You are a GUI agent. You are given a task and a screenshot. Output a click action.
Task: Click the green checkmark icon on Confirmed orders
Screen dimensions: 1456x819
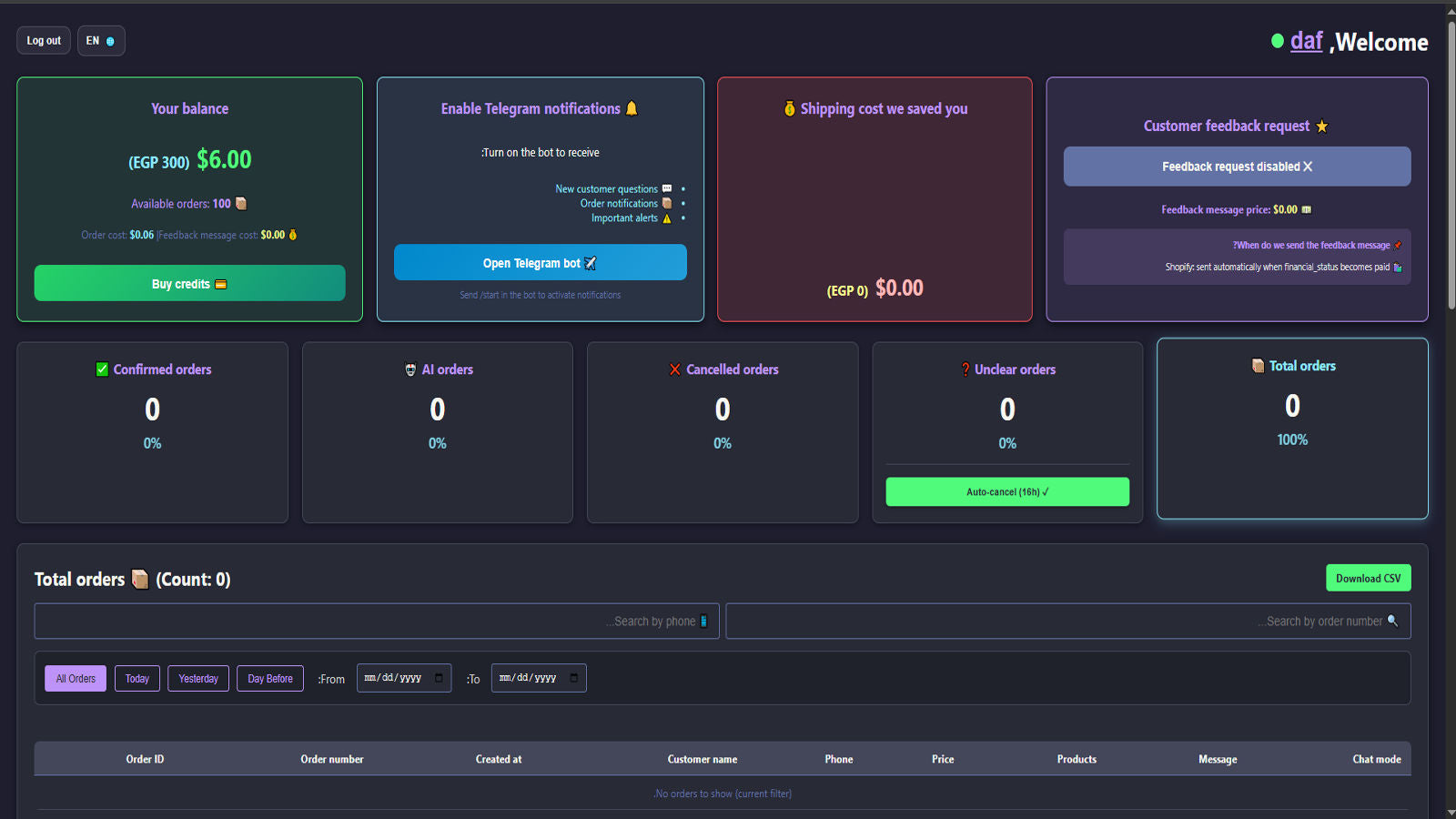(101, 369)
